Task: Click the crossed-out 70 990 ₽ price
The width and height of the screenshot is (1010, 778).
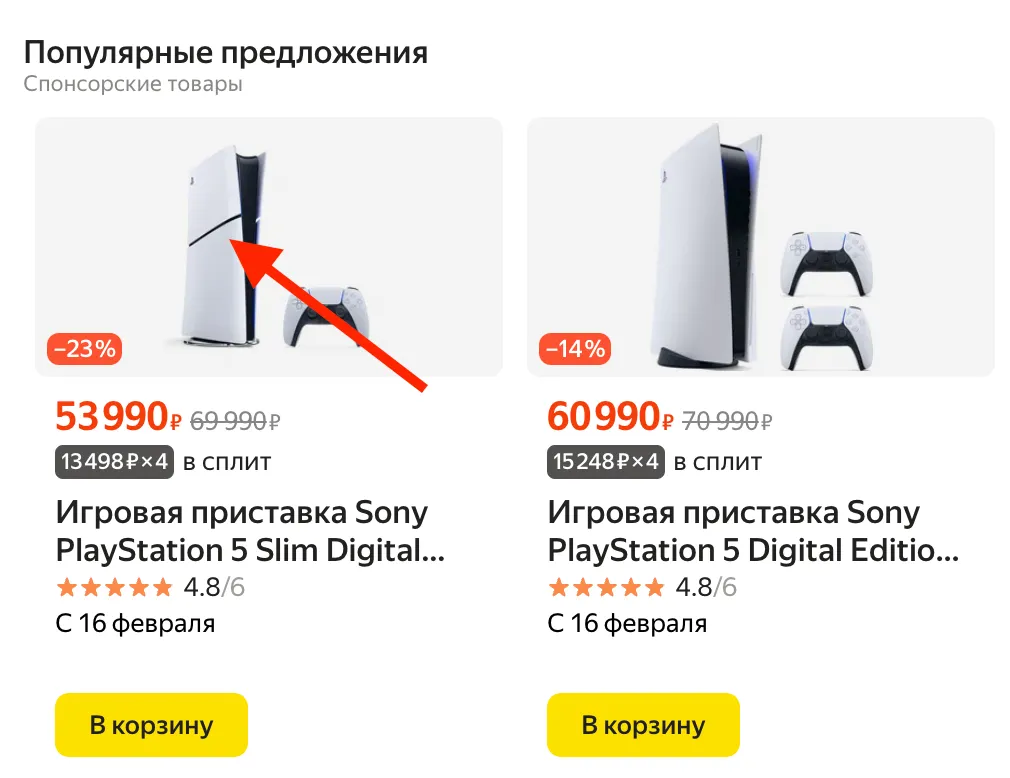Action: pos(727,421)
